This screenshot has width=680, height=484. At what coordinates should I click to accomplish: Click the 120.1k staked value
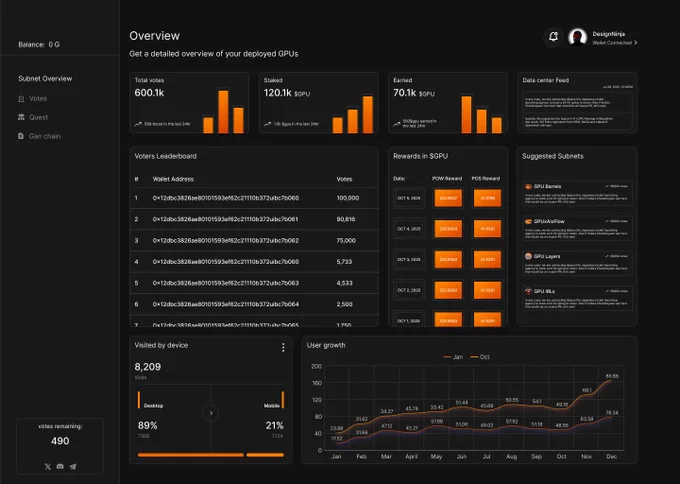[x=278, y=93]
